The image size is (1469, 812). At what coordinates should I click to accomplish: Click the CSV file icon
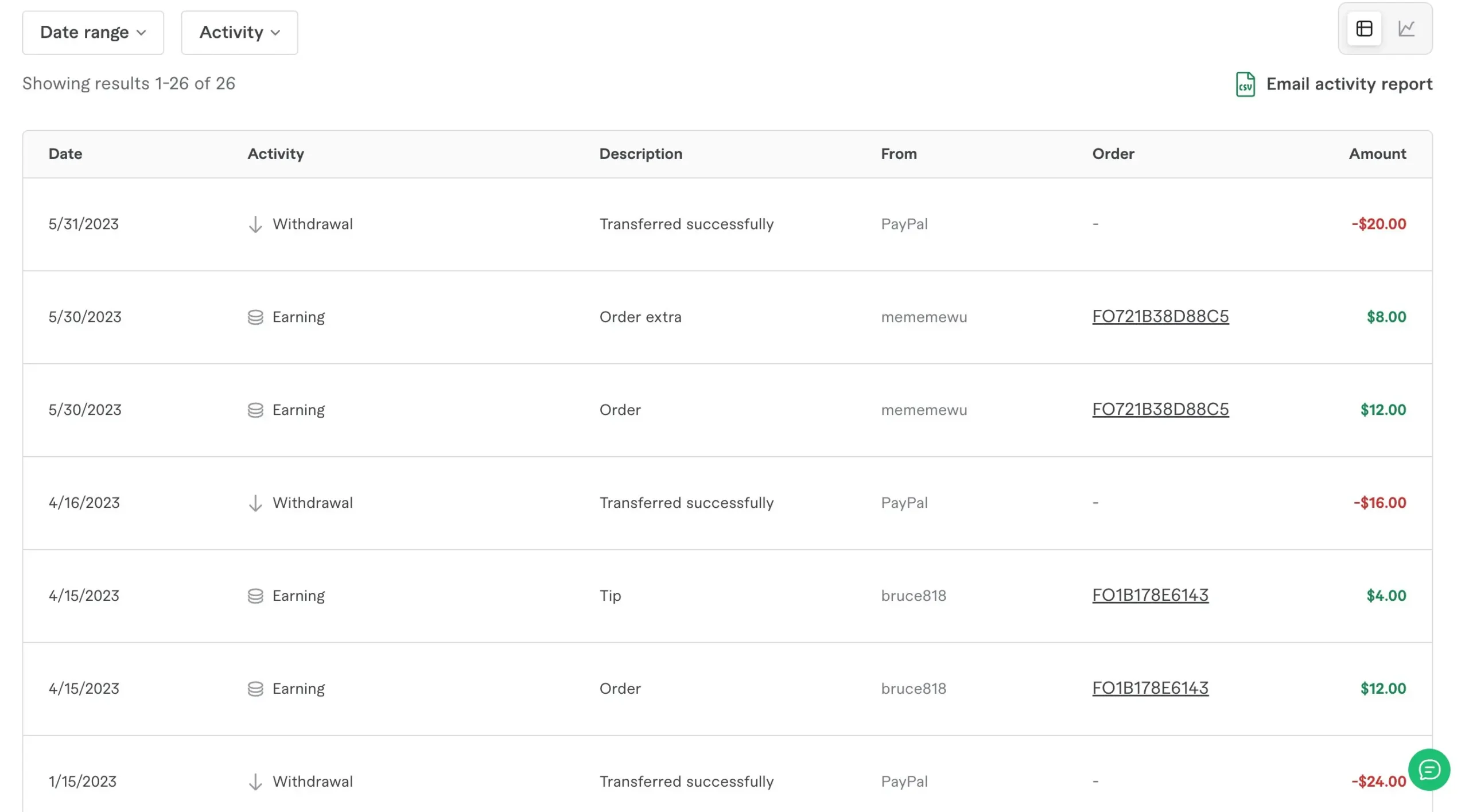(1245, 84)
